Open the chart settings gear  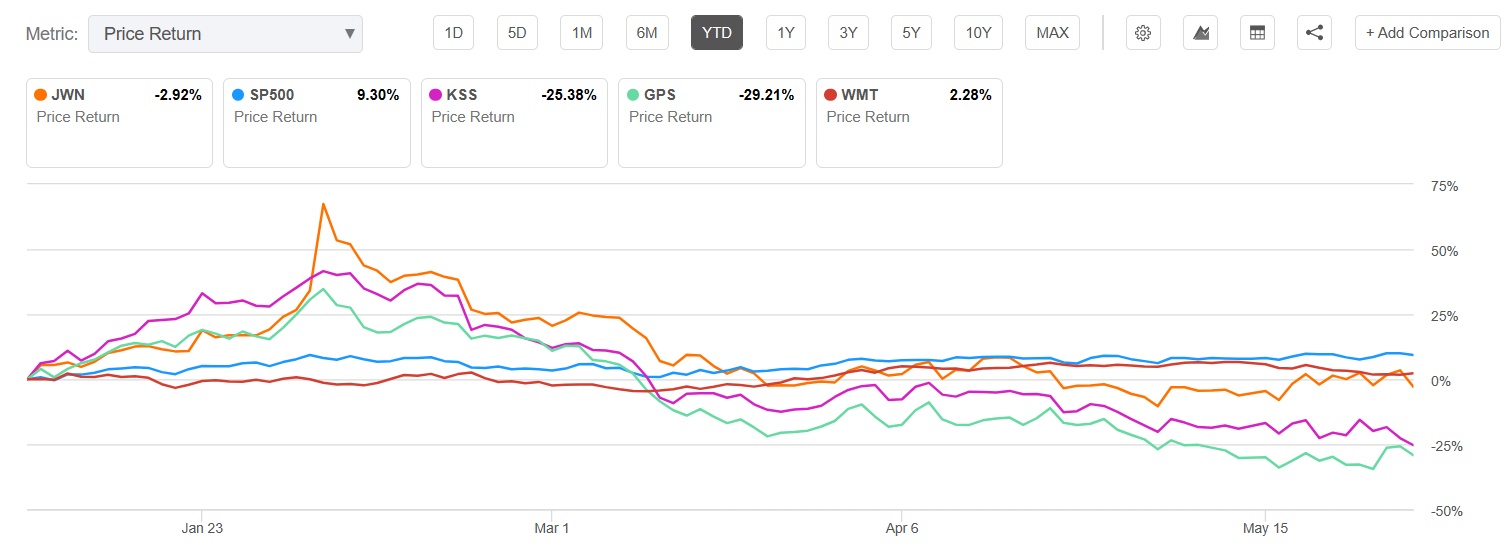tap(1143, 33)
